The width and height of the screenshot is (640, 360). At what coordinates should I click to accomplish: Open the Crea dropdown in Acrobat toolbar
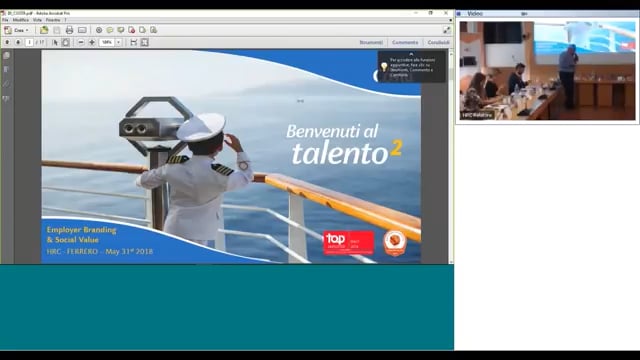(x=17, y=30)
